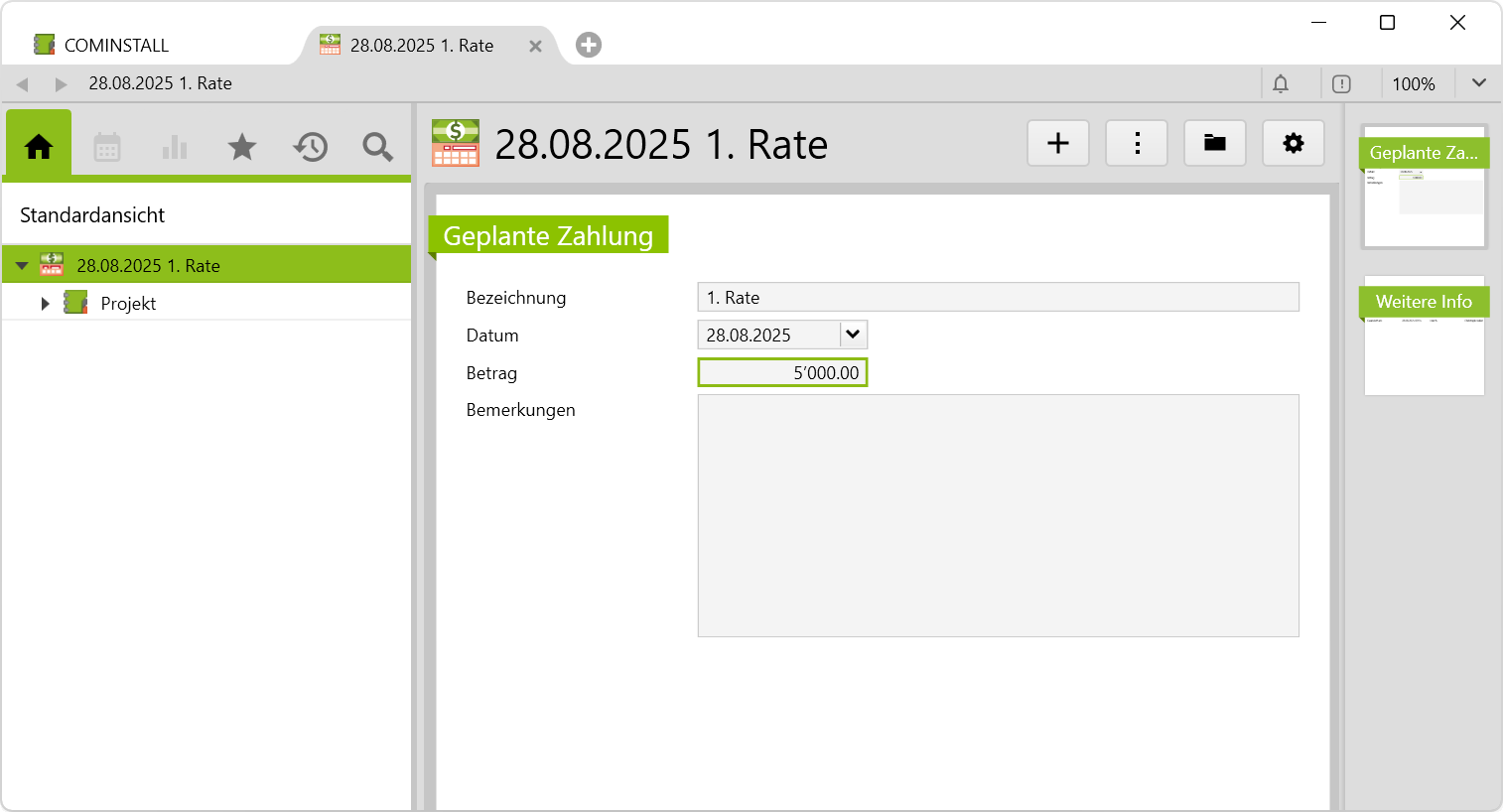
Task: Click the Betrag amount field
Action: [782, 373]
